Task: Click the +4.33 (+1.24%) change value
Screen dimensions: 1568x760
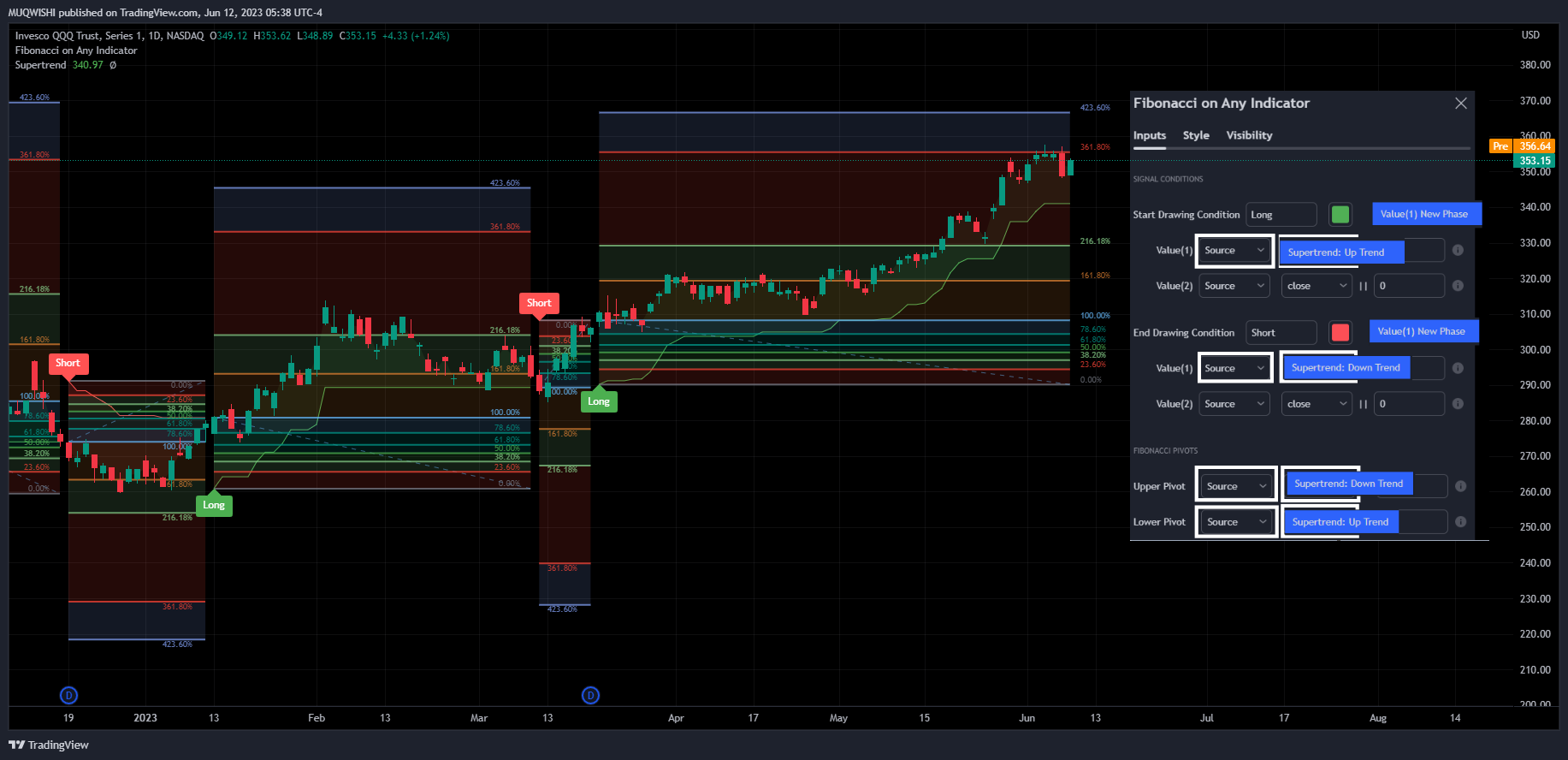Action: coord(416,36)
